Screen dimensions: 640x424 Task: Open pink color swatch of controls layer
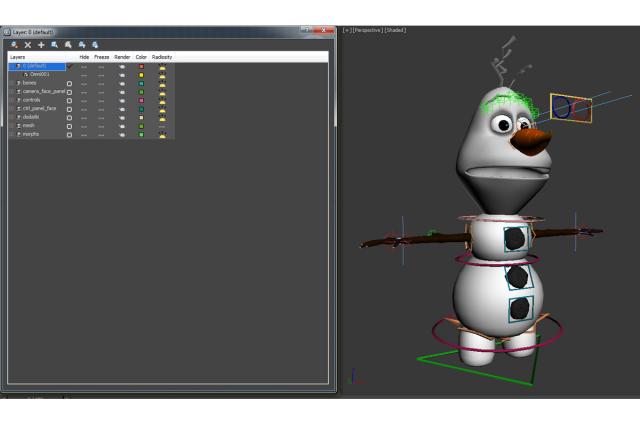click(x=141, y=101)
